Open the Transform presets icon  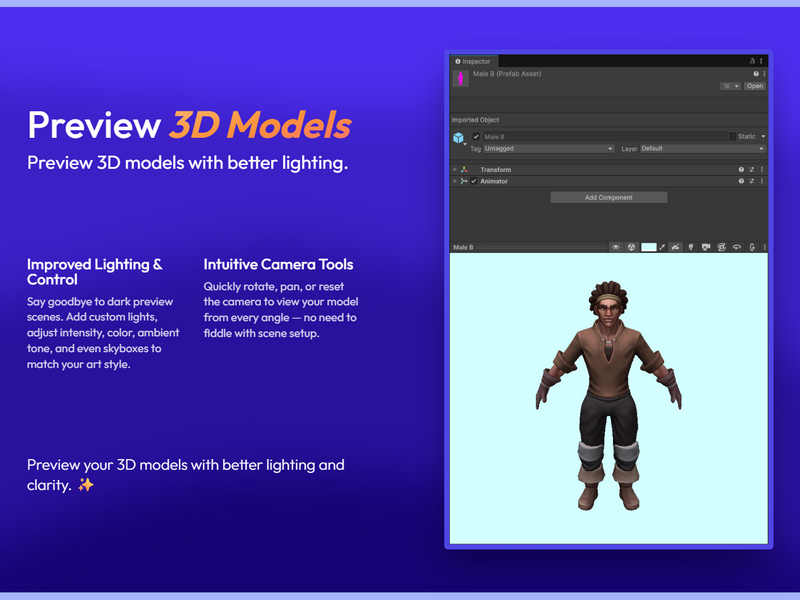click(752, 169)
